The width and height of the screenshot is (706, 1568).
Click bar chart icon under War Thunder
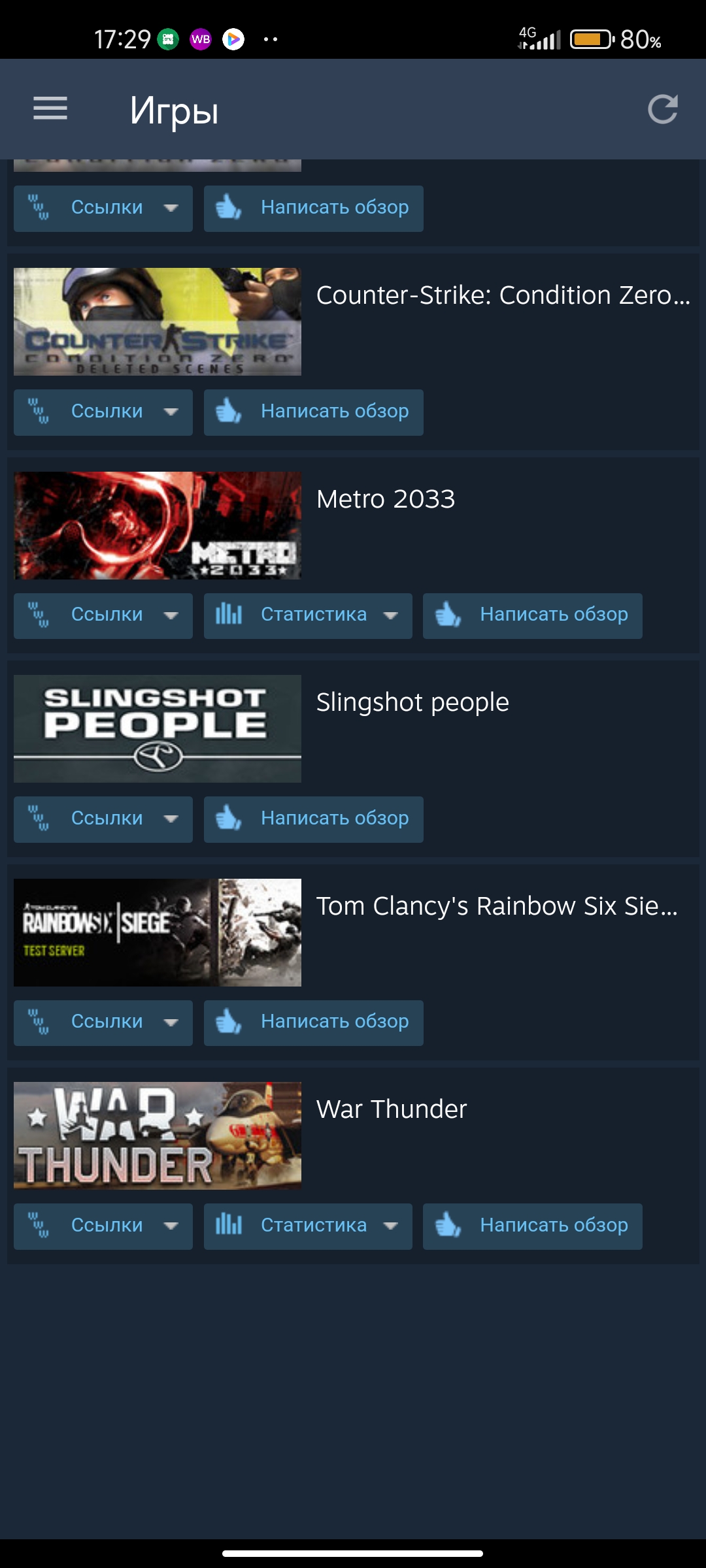pyautogui.click(x=229, y=1224)
